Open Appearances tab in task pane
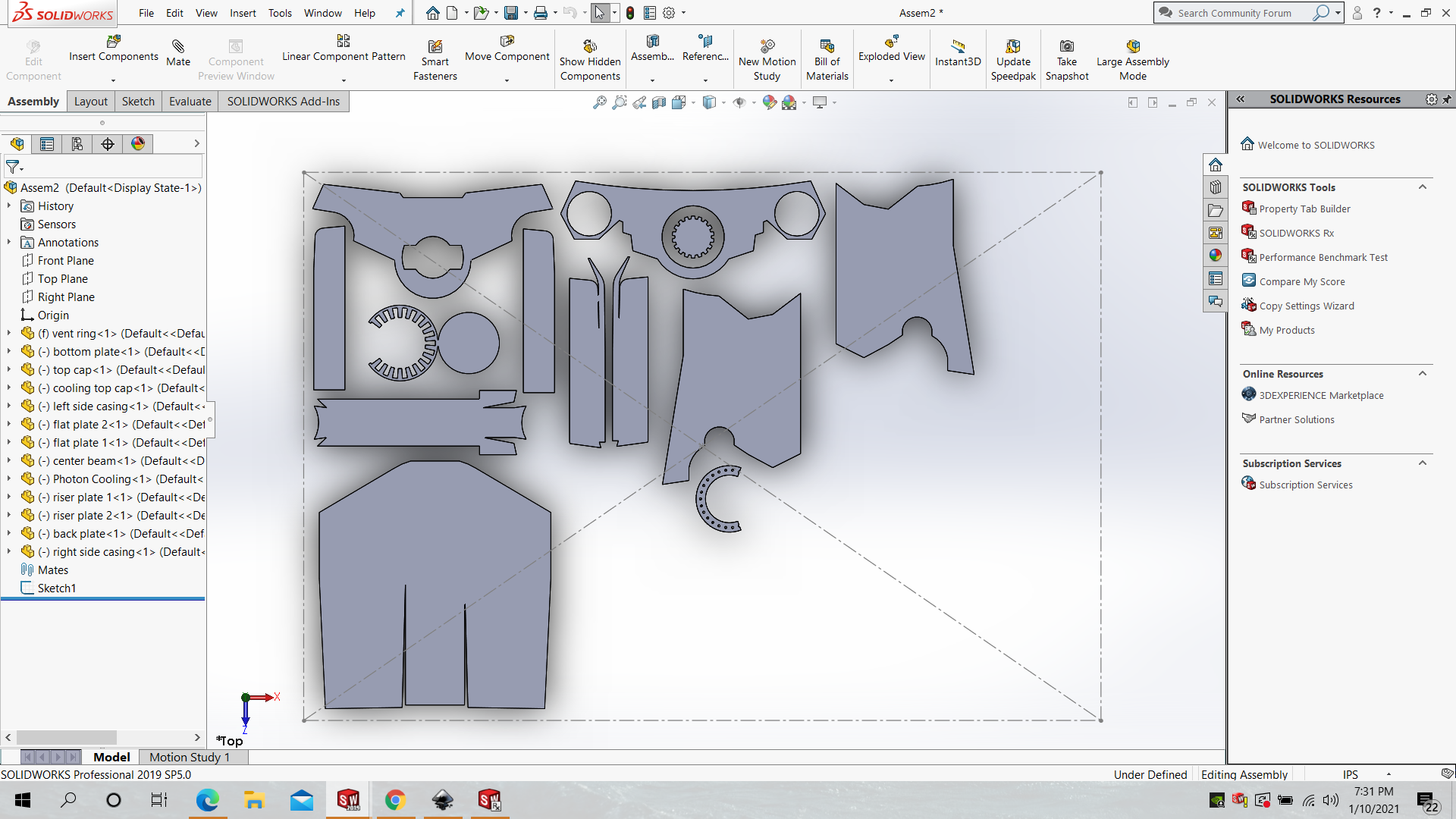The width and height of the screenshot is (1456, 819). tap(1216, 256)
